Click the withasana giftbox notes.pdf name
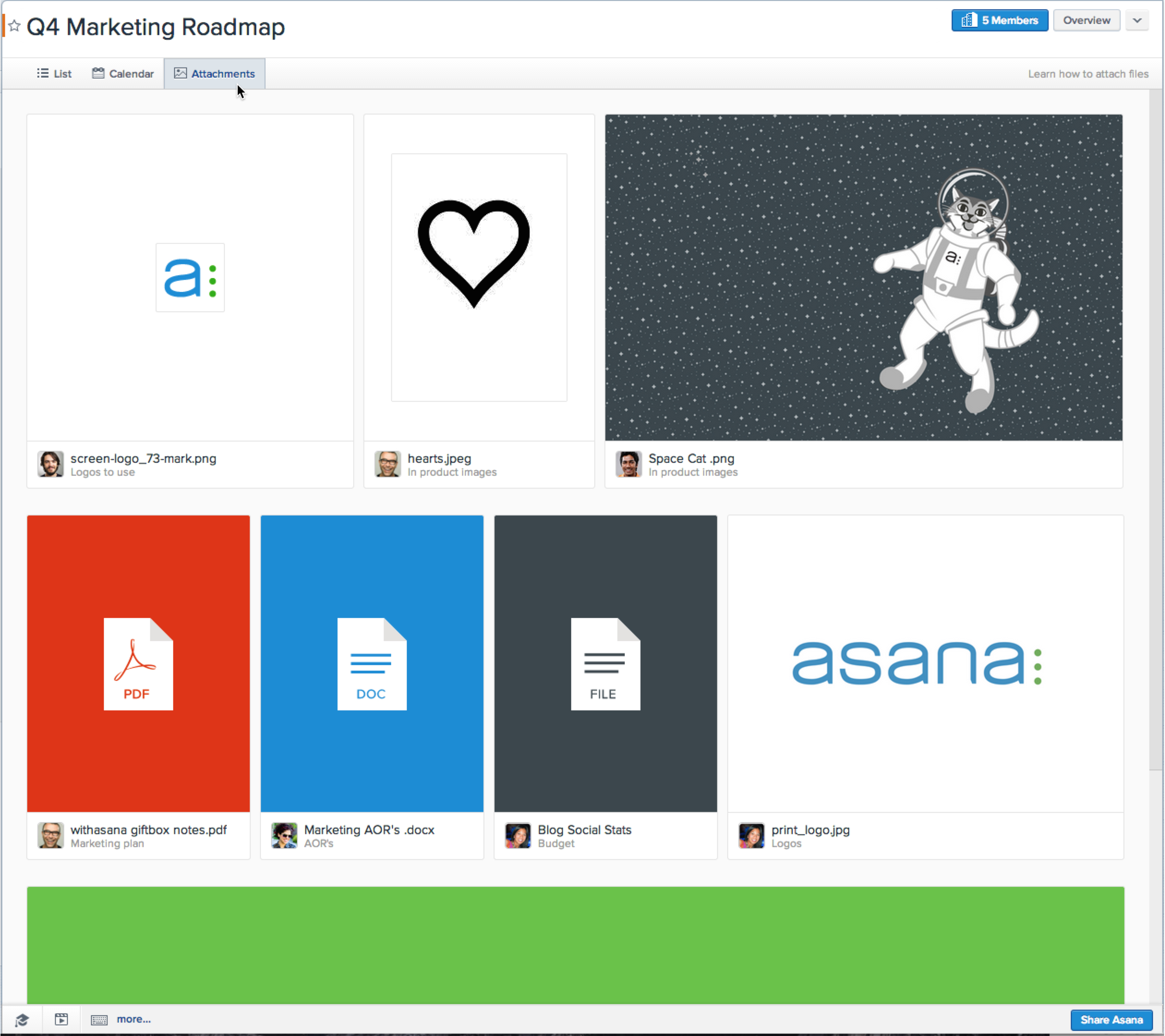Screen dimensions: 1165x1036 (148, 830)
